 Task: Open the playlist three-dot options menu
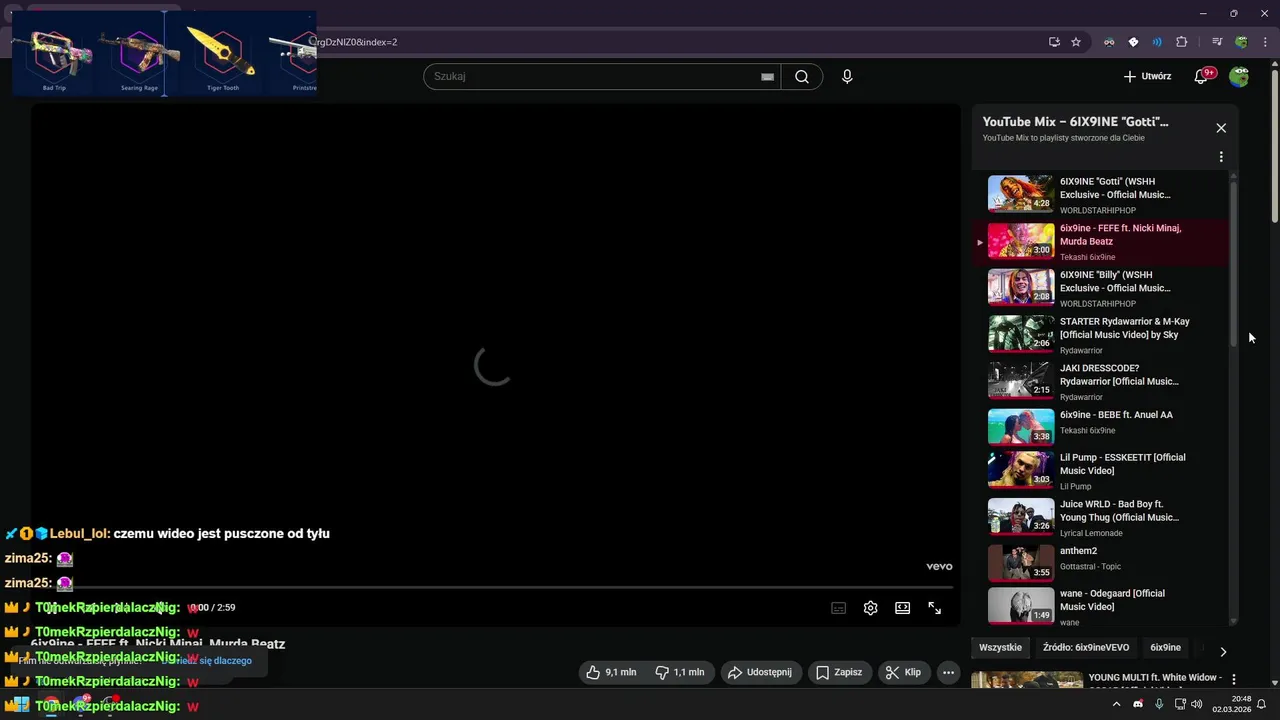[1221, 157]
